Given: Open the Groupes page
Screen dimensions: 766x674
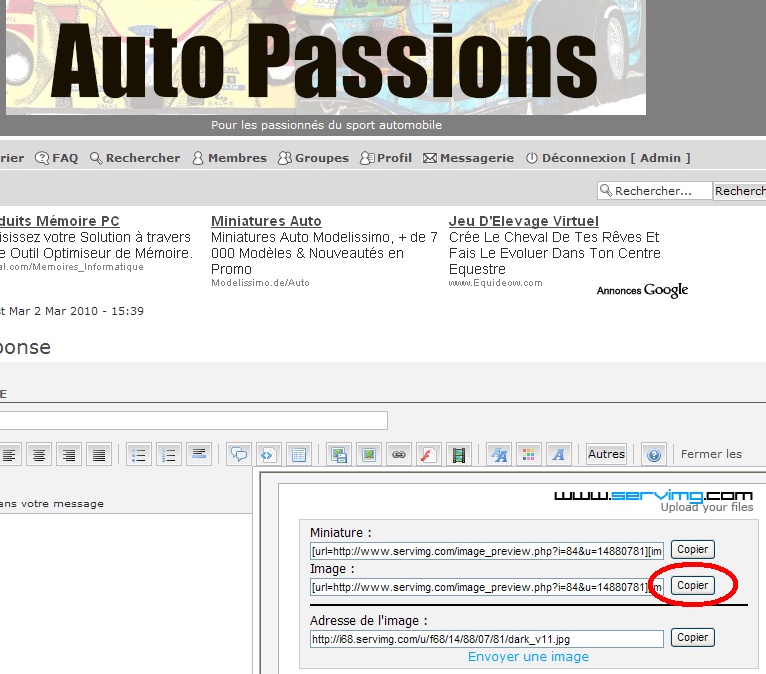Looking at the screenshot, I should [314, 158].
